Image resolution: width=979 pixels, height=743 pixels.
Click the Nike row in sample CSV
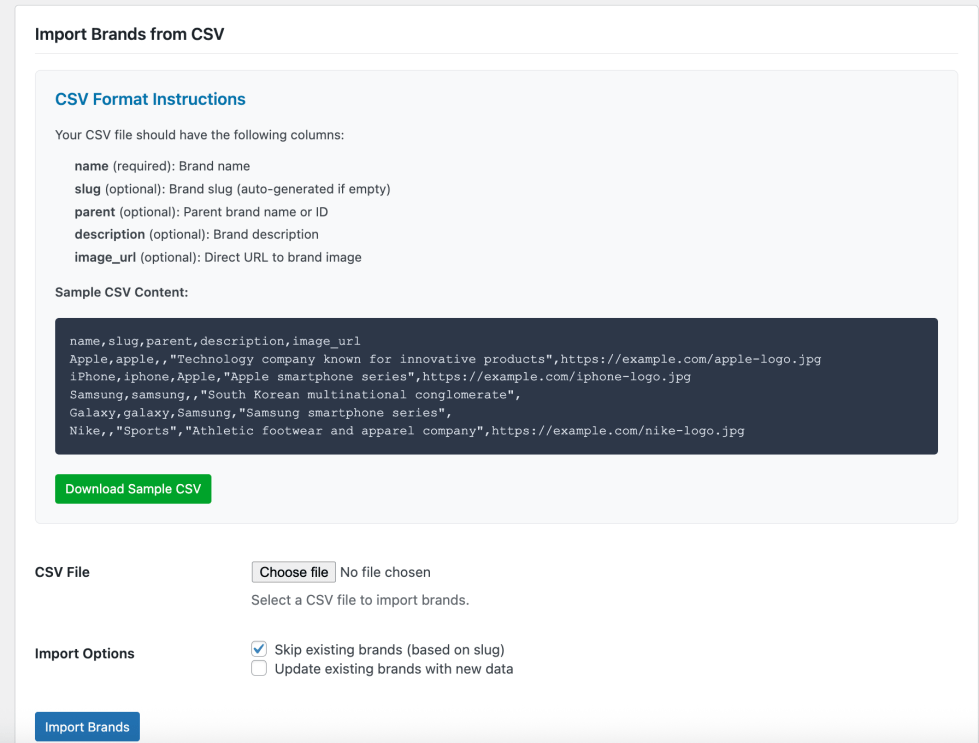point(407,430)
